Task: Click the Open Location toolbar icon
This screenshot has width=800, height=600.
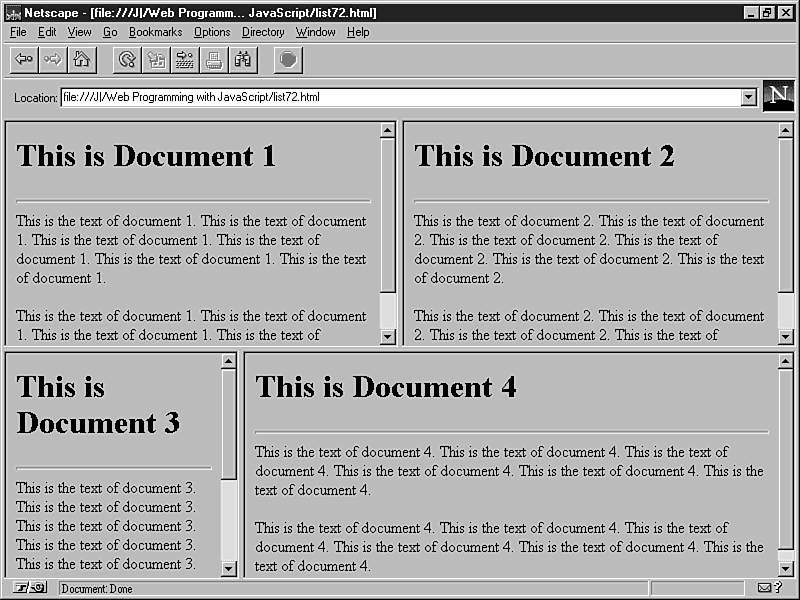Action: click(x=184, y=60)
